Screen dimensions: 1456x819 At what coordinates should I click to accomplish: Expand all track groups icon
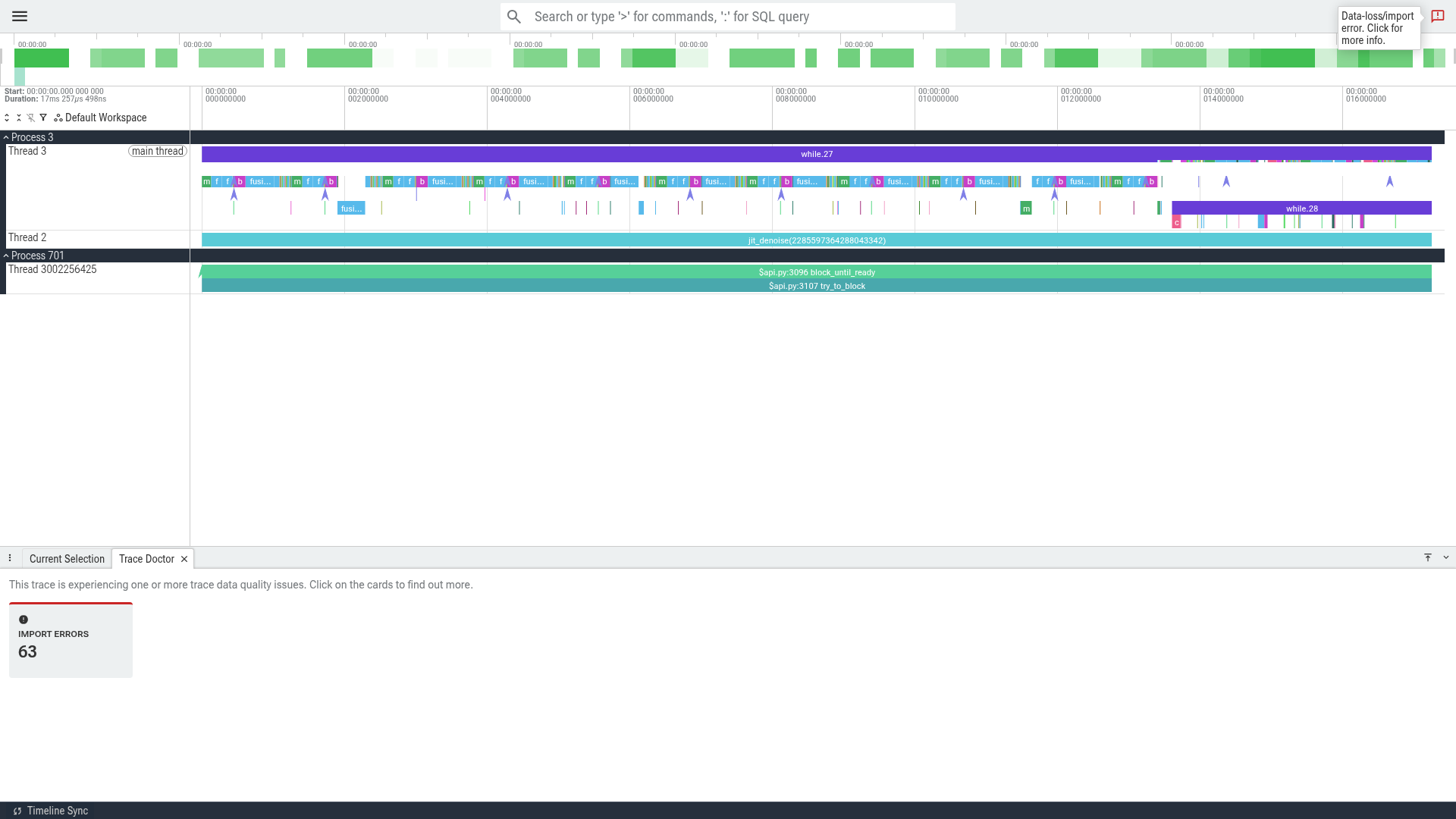pos(7,118)
